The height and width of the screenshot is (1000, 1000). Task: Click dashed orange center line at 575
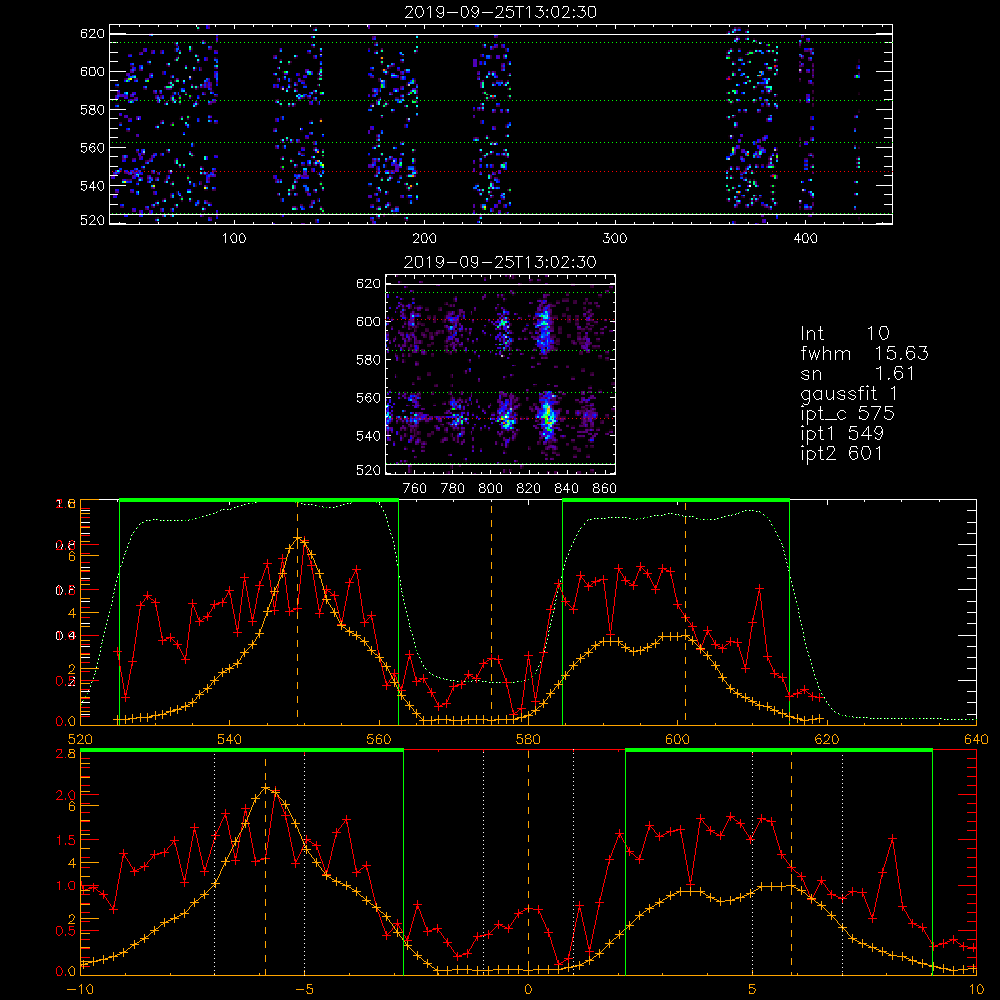coord(491,612)
